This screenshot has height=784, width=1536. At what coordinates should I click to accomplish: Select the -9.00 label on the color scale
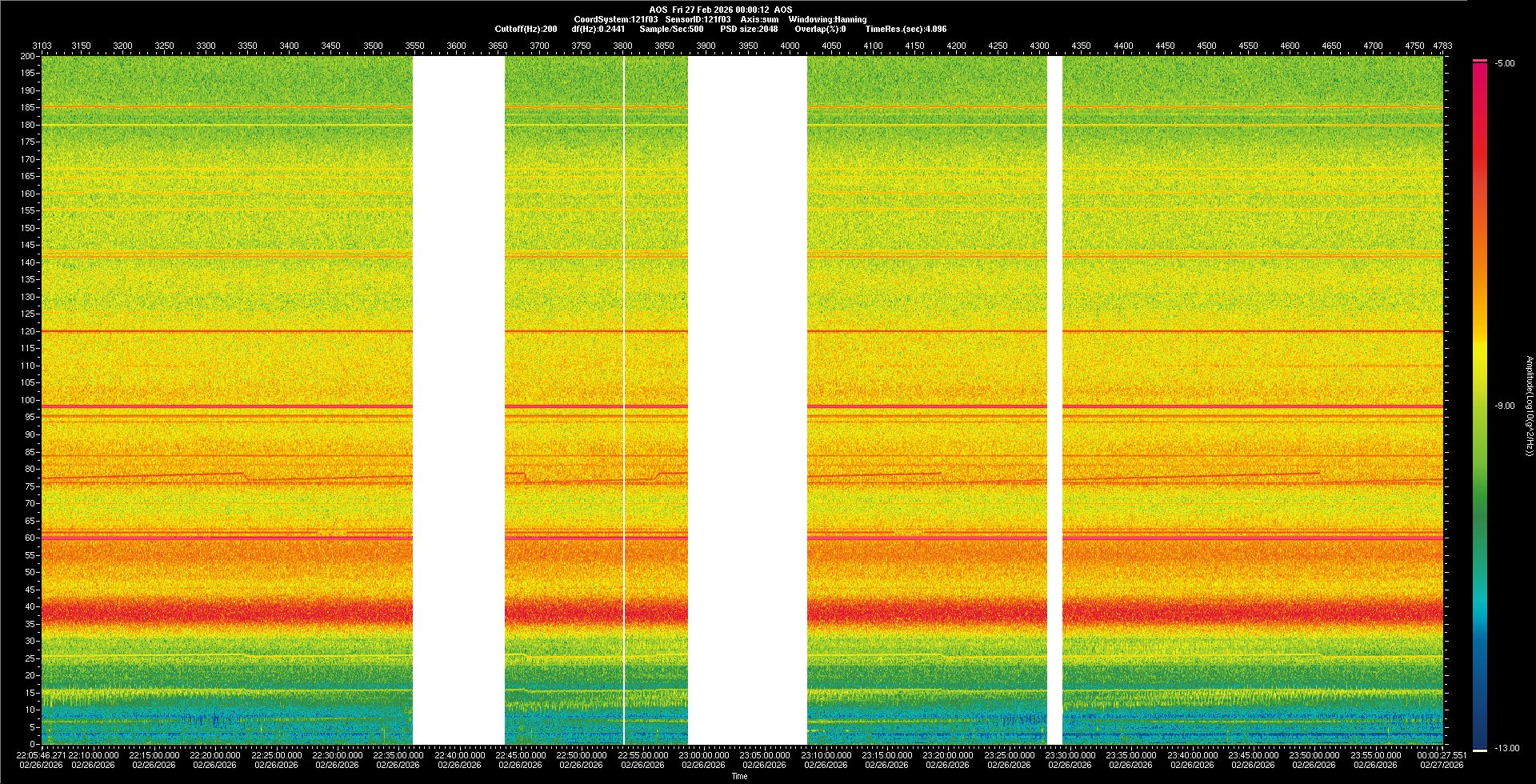click(1504, 406)
